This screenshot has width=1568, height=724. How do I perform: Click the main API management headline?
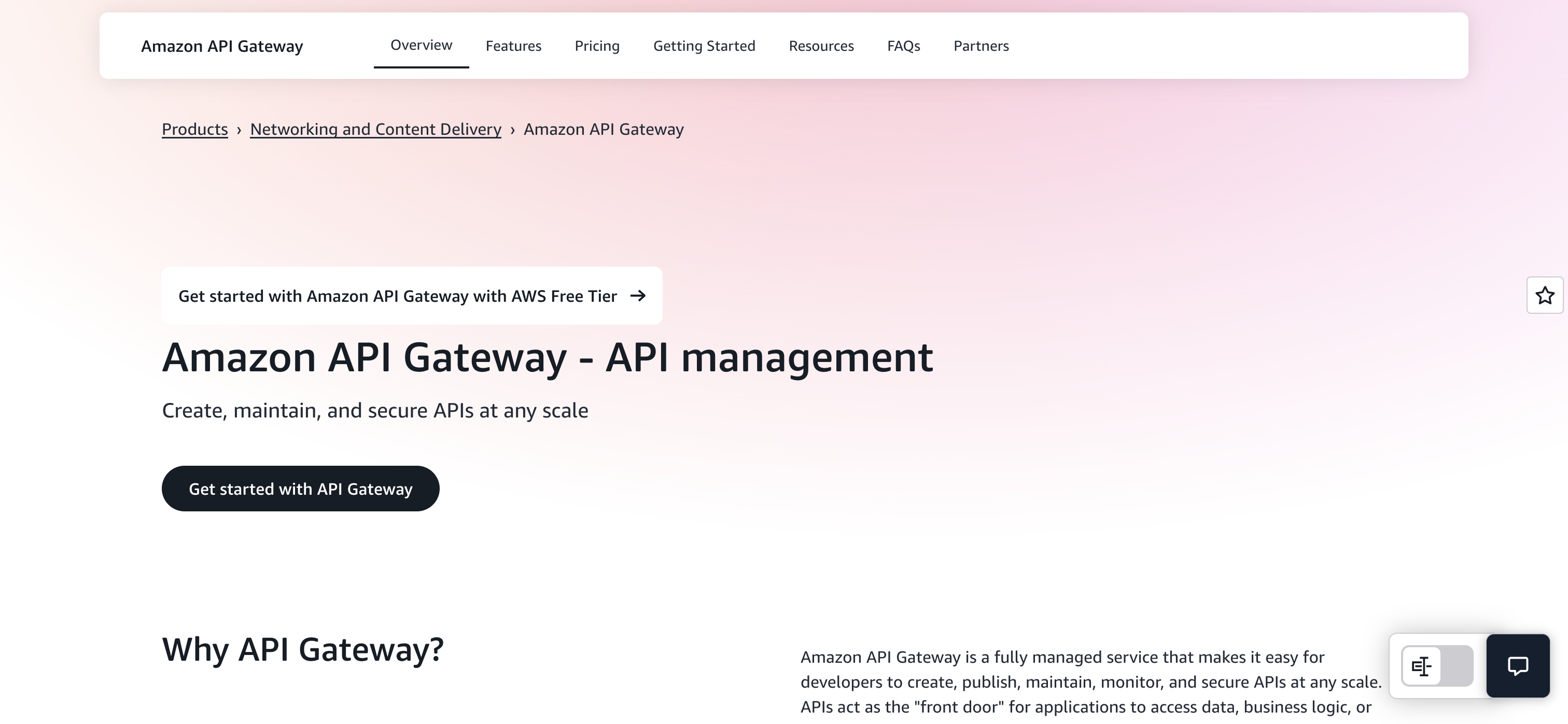point(547,357)
